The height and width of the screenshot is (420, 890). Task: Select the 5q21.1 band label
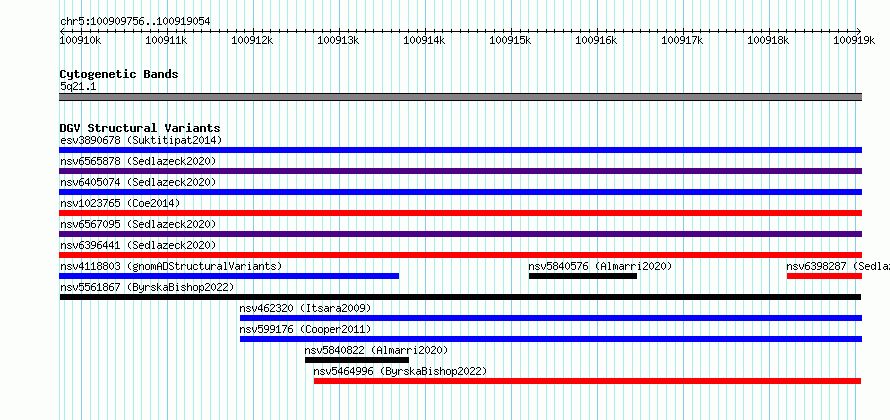78,86
